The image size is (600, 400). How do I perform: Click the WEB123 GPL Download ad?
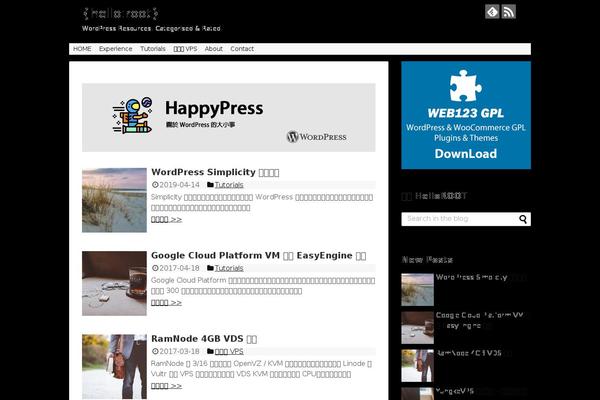466,115
